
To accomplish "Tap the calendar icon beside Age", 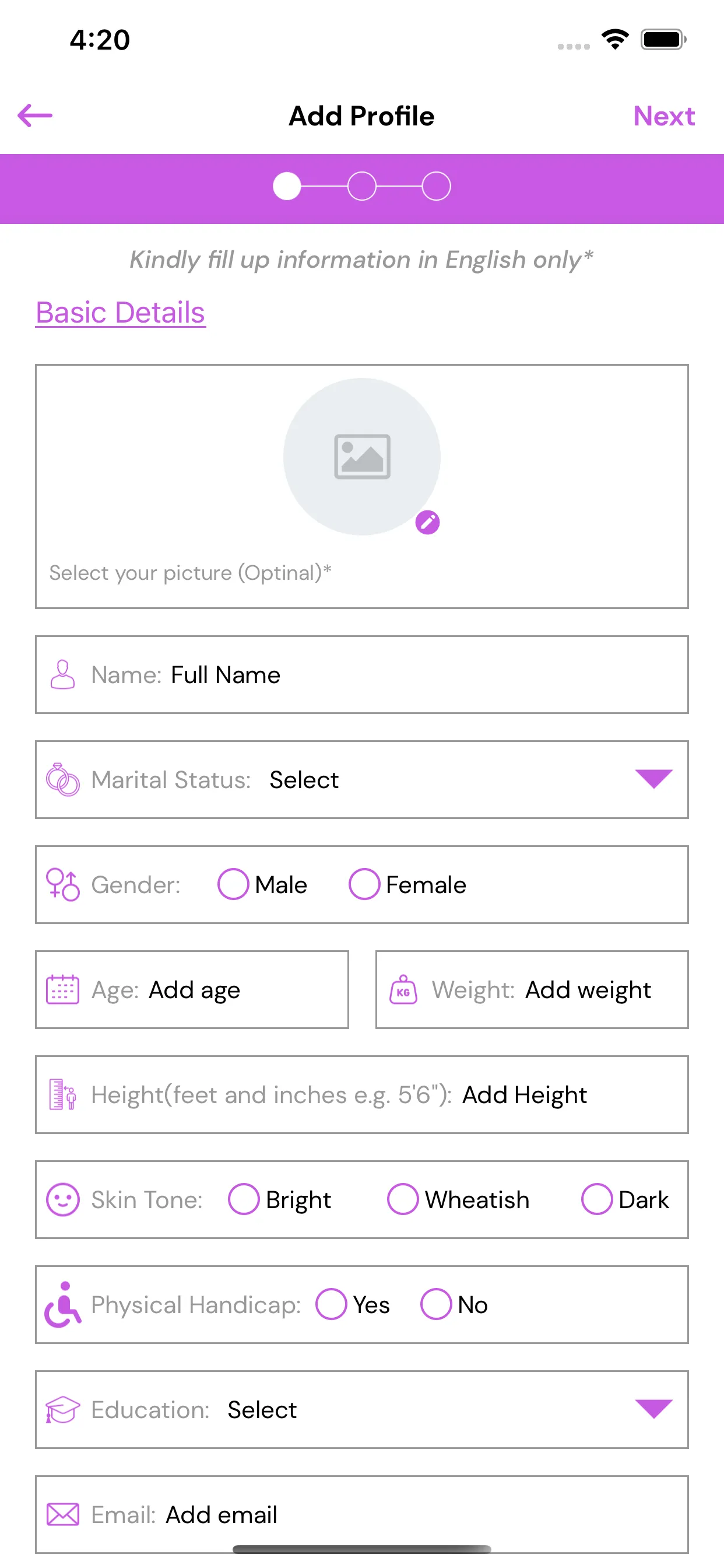I will (63, 990).
